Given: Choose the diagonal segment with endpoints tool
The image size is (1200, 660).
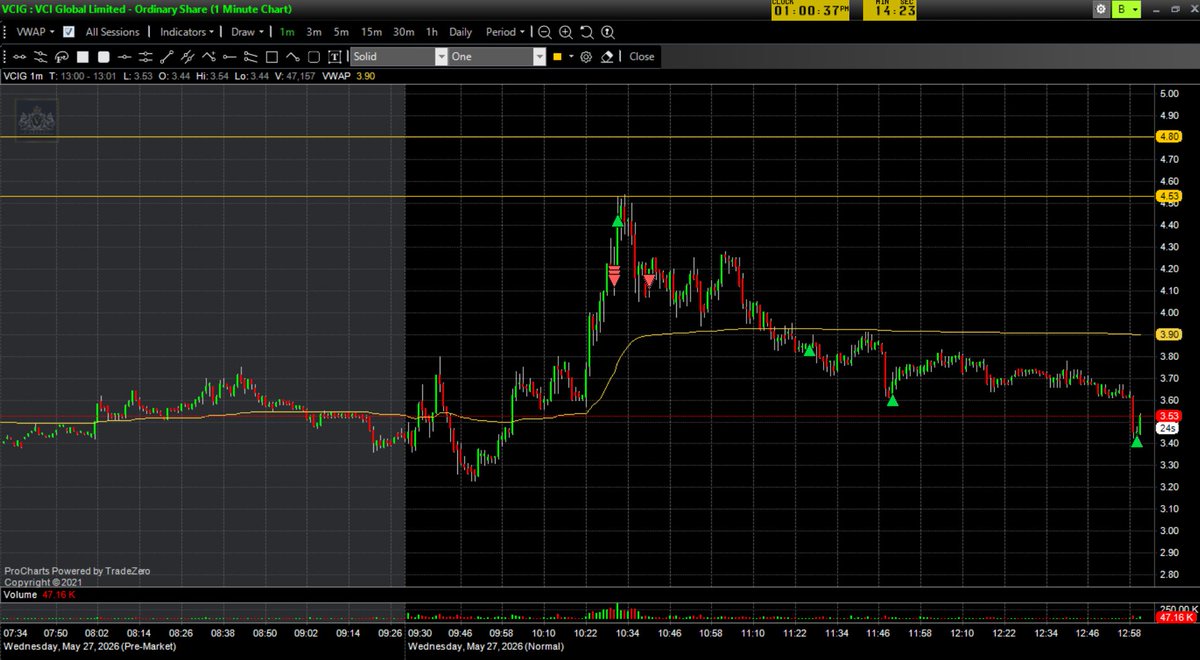Looking at the screenshot, I should click(x=166, y=57).
